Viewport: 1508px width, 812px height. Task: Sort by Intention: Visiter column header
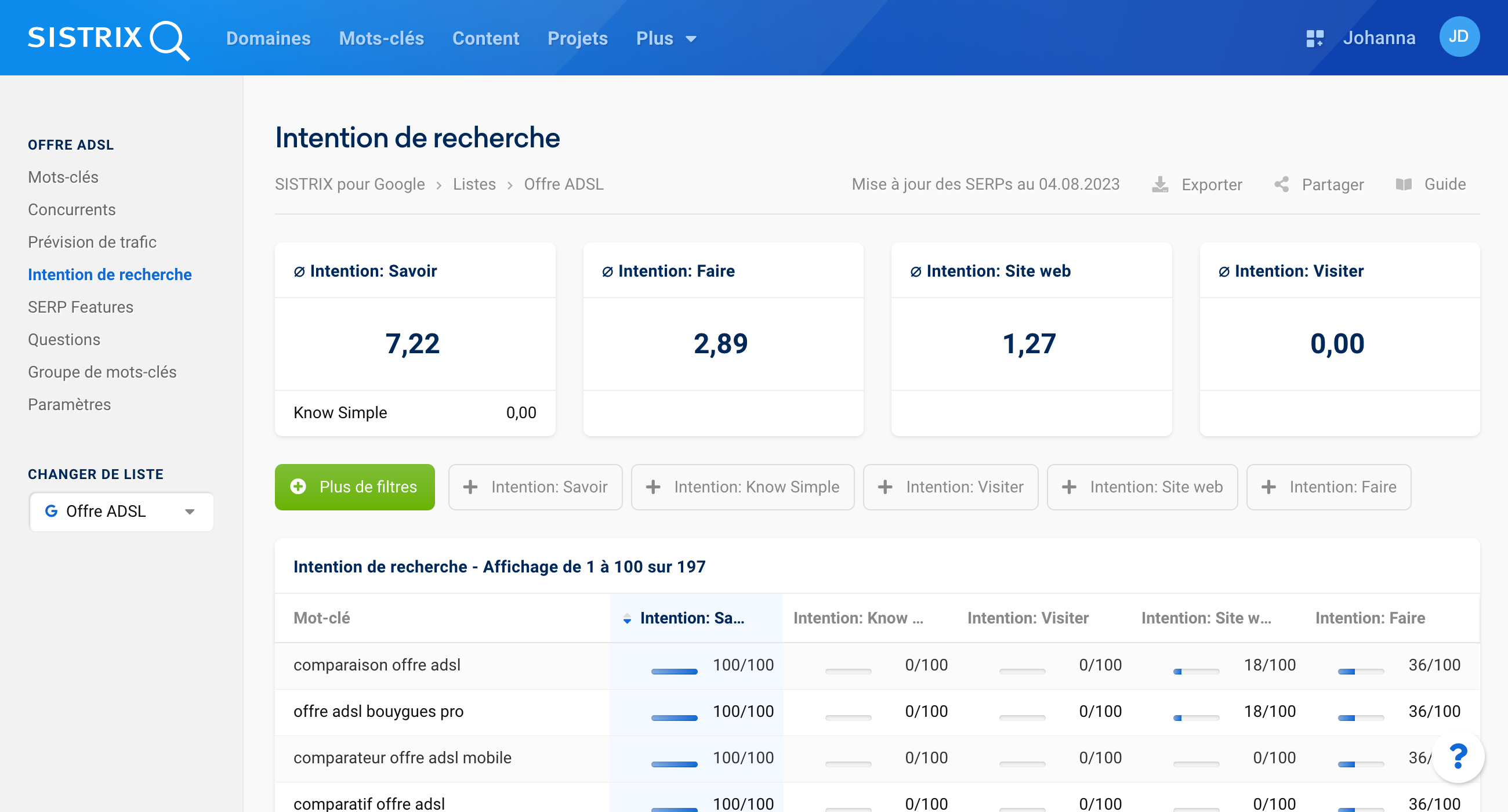pyautogui.click(x=1027, y=618)
